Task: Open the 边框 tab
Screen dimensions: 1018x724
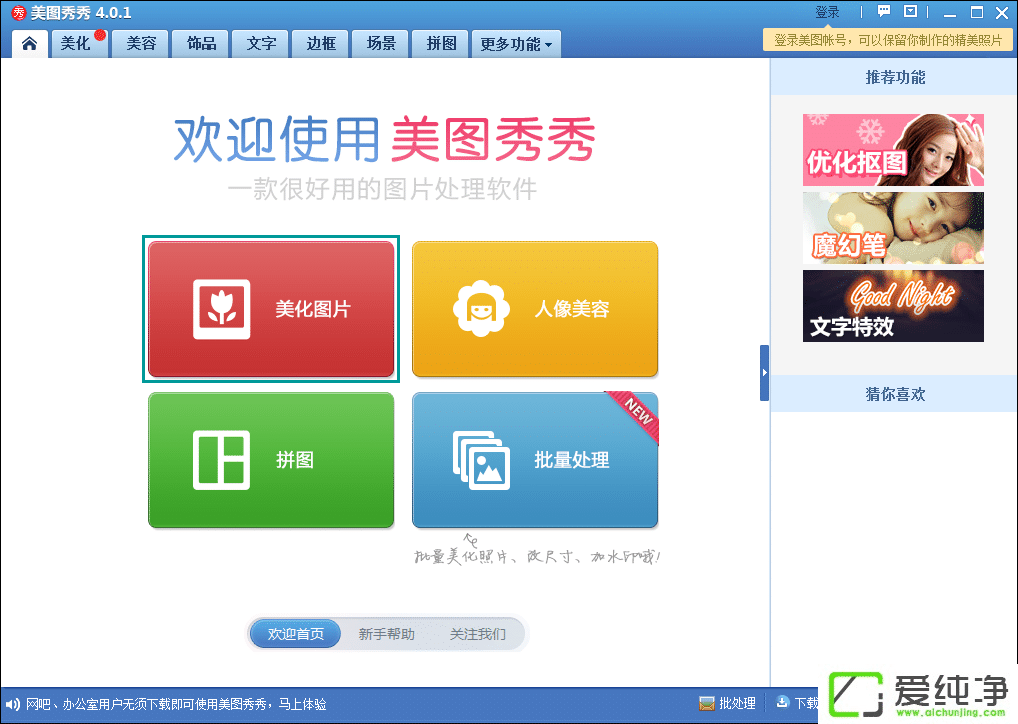Action: click(321, 44)
